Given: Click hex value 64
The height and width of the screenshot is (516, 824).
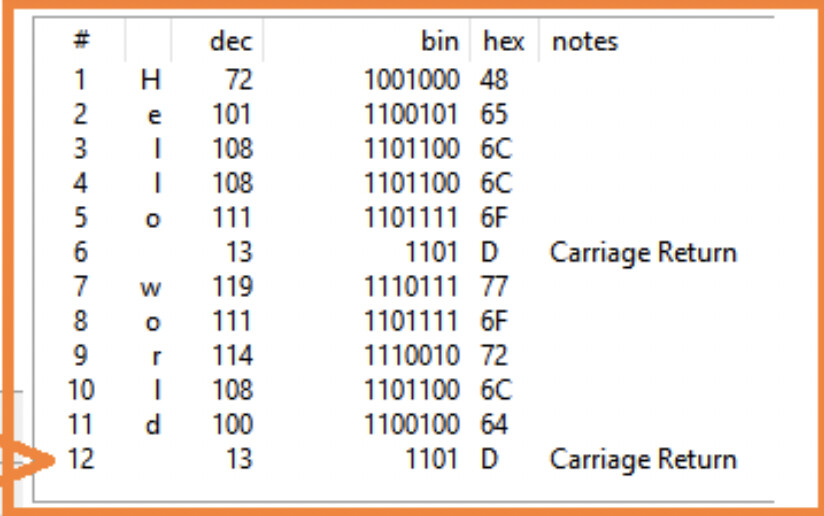Looking at the screenshot, I should click(x=494, y=425).
